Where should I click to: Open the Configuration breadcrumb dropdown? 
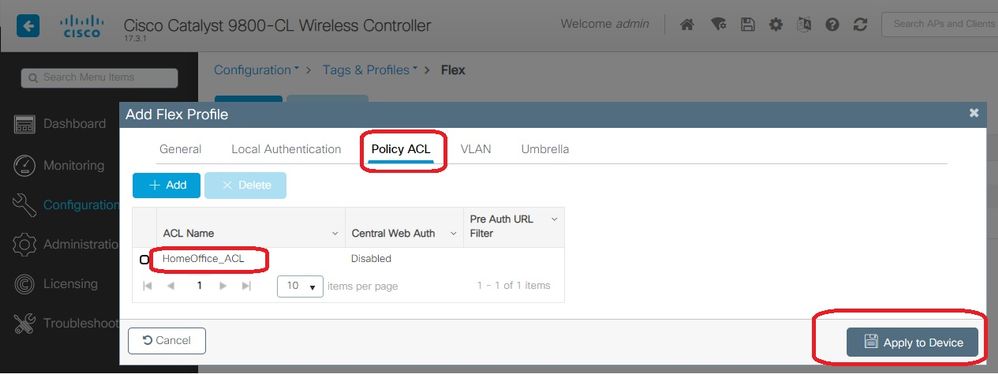pyautogui.click(x=257, y=70)
